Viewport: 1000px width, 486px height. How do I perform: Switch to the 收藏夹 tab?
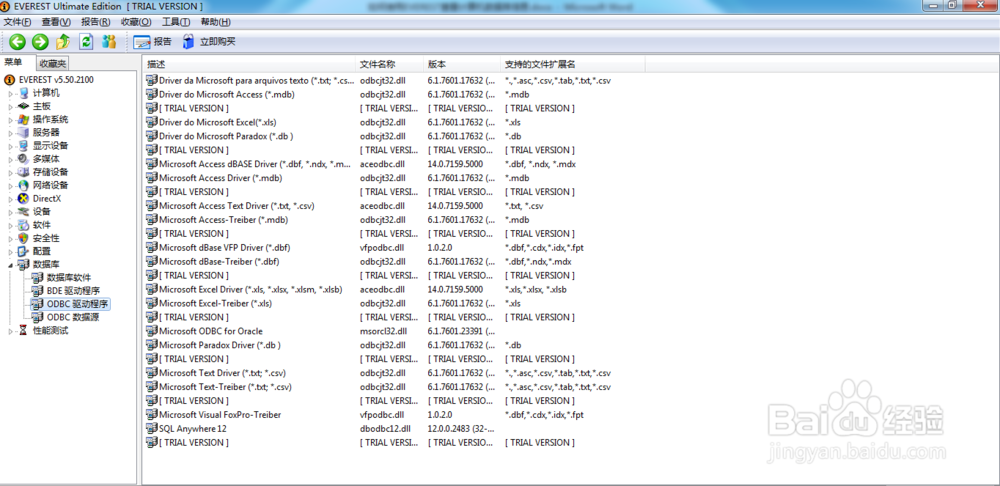(52, 64)
